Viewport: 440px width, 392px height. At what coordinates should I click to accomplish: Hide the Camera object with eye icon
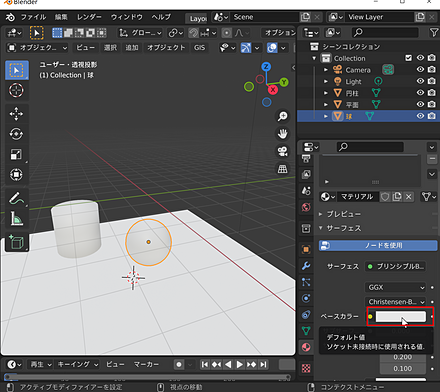coord(420,70)
